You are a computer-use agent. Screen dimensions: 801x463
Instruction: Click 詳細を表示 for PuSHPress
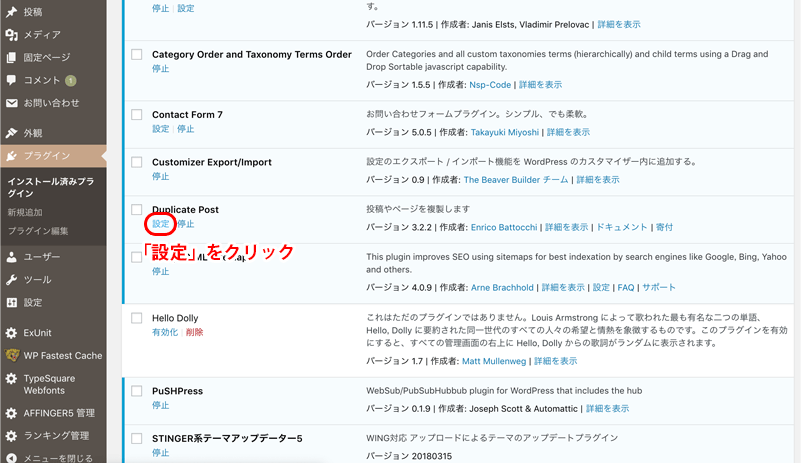[x=607, y=409]
